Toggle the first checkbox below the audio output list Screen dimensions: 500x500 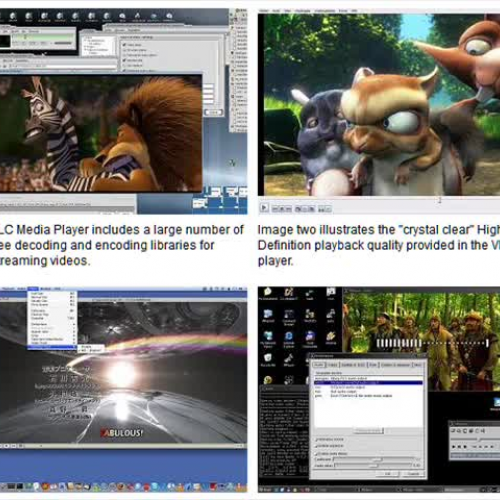316,440
